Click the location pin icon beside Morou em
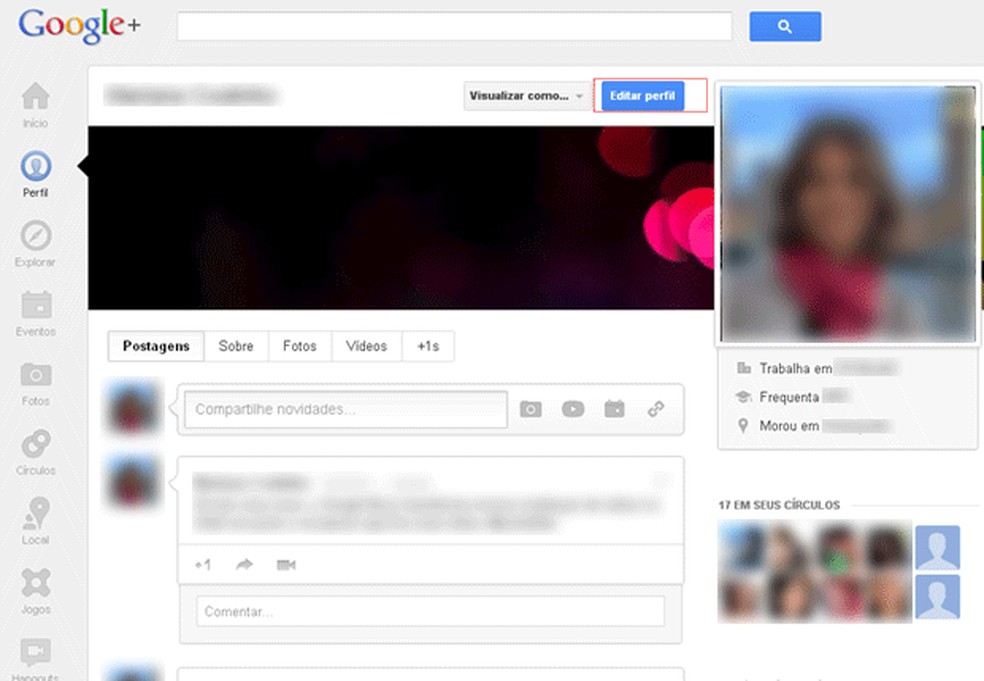 click(x=743, y=426)
